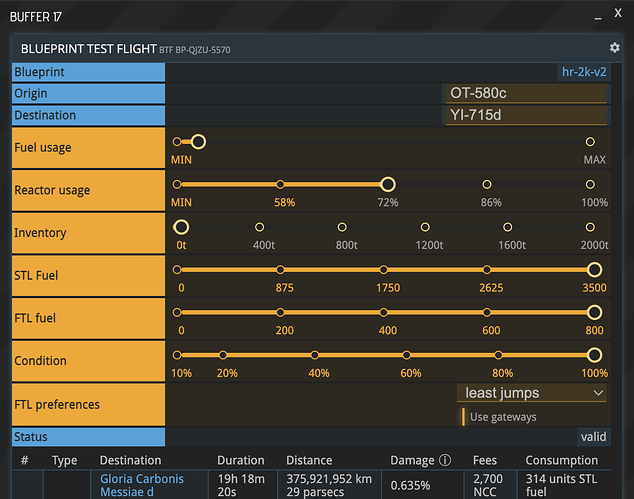Image resolution: width=634 pixels, height=499 pixels.
Task: Click the STL Fuel handle at 3500
Action: pyautogui.click(x=594, y=270)
